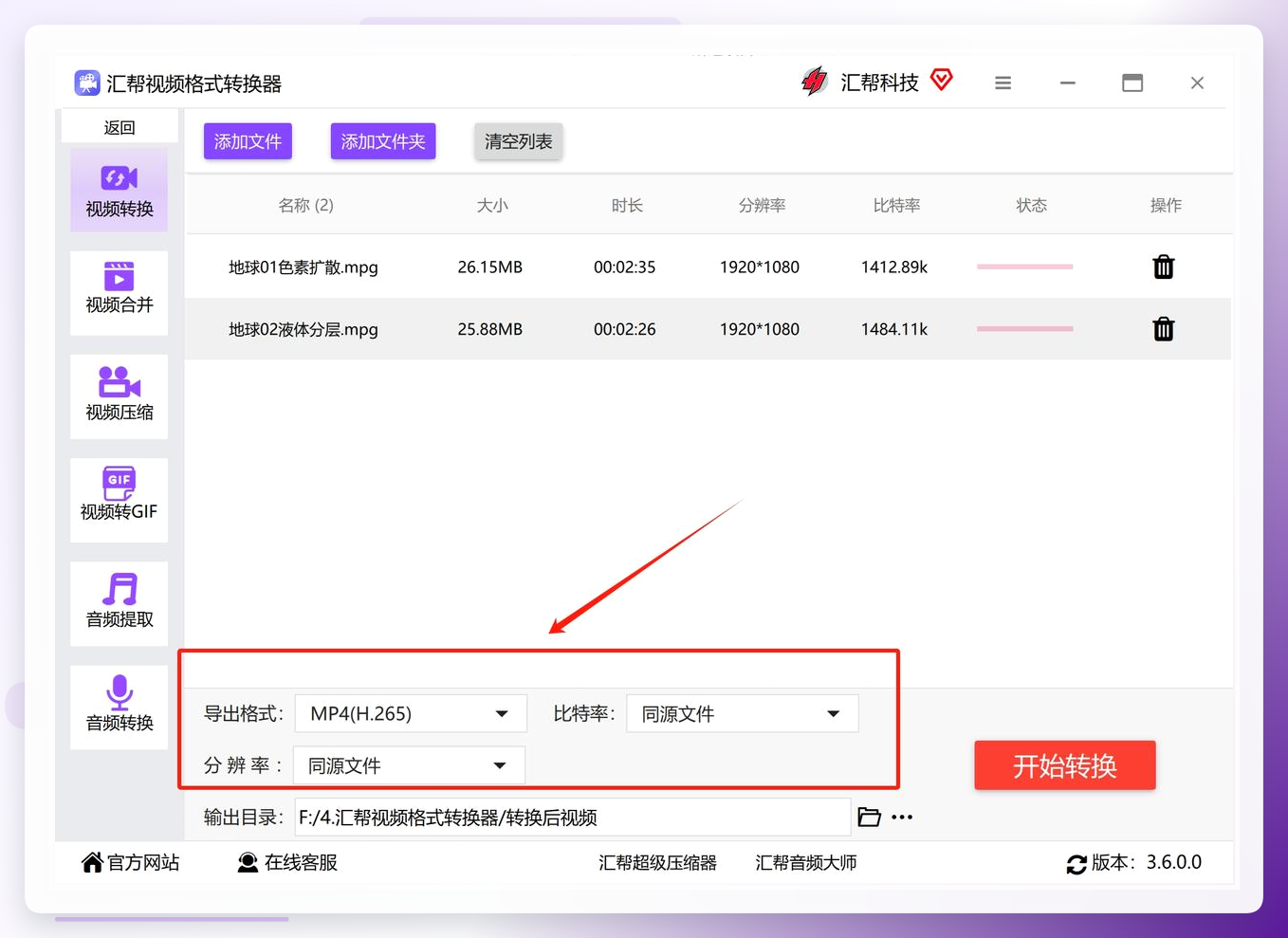The height and width of the screenshot is (938, 1288).
Task: Click the 在线客服 support icon
Action: click(248, 862)
